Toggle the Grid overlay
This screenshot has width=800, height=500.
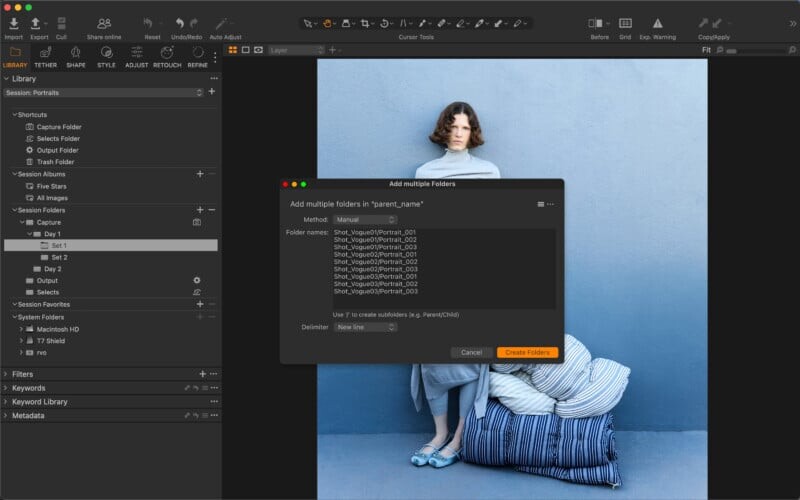point(625,23)
